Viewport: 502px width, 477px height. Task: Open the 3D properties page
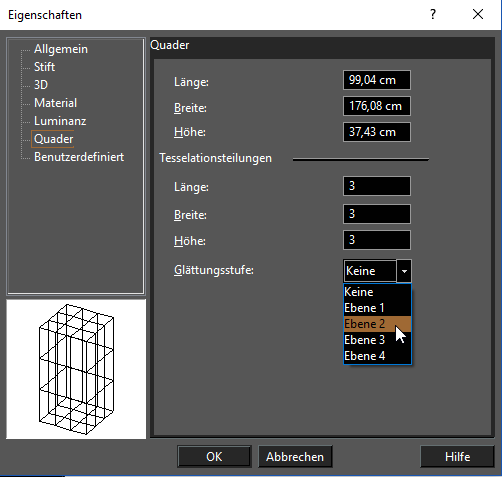41,85
